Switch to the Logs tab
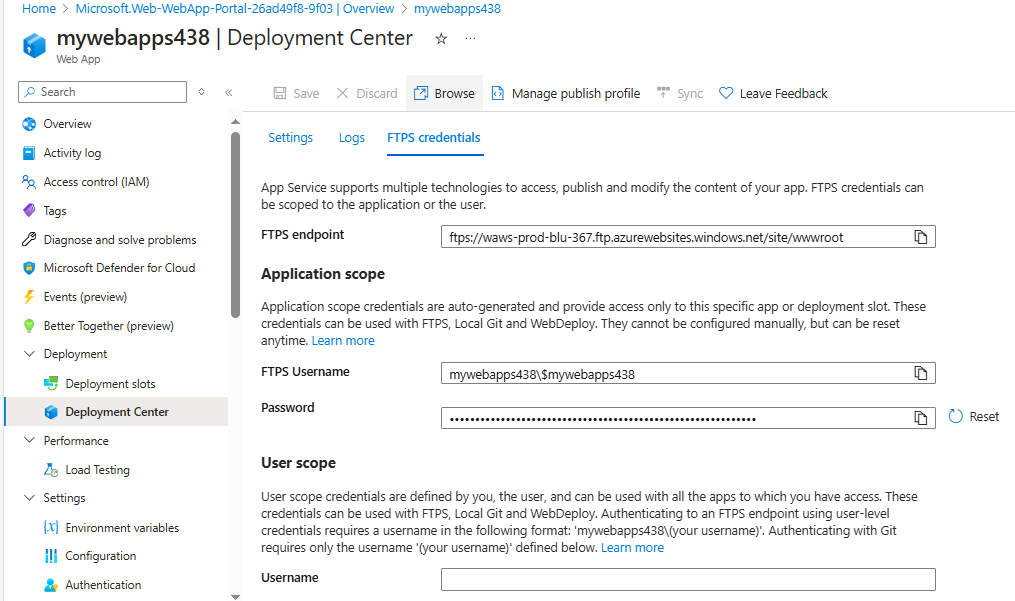Image resolution: width=1015 pixels, height=601 pixels. pyautogui.click(x=351, y=137)
